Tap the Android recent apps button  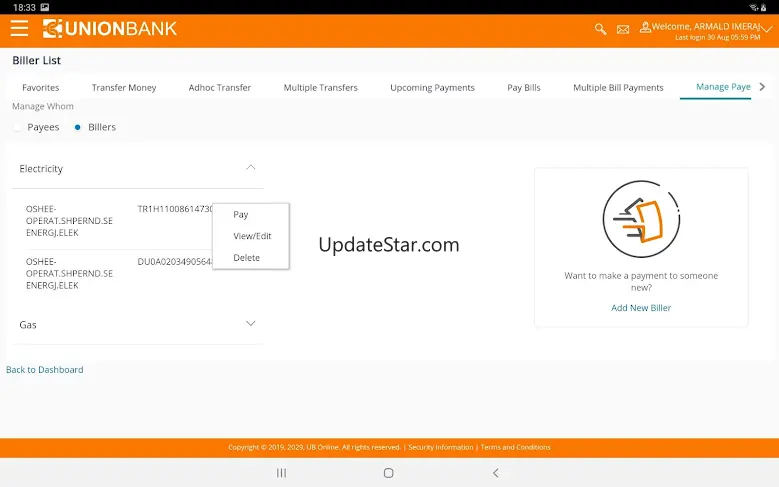click(282, 473)
